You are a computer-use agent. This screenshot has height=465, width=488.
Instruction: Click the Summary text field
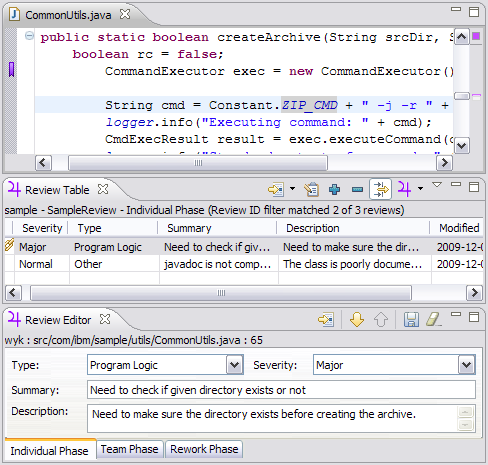click(x=281, y=390)
